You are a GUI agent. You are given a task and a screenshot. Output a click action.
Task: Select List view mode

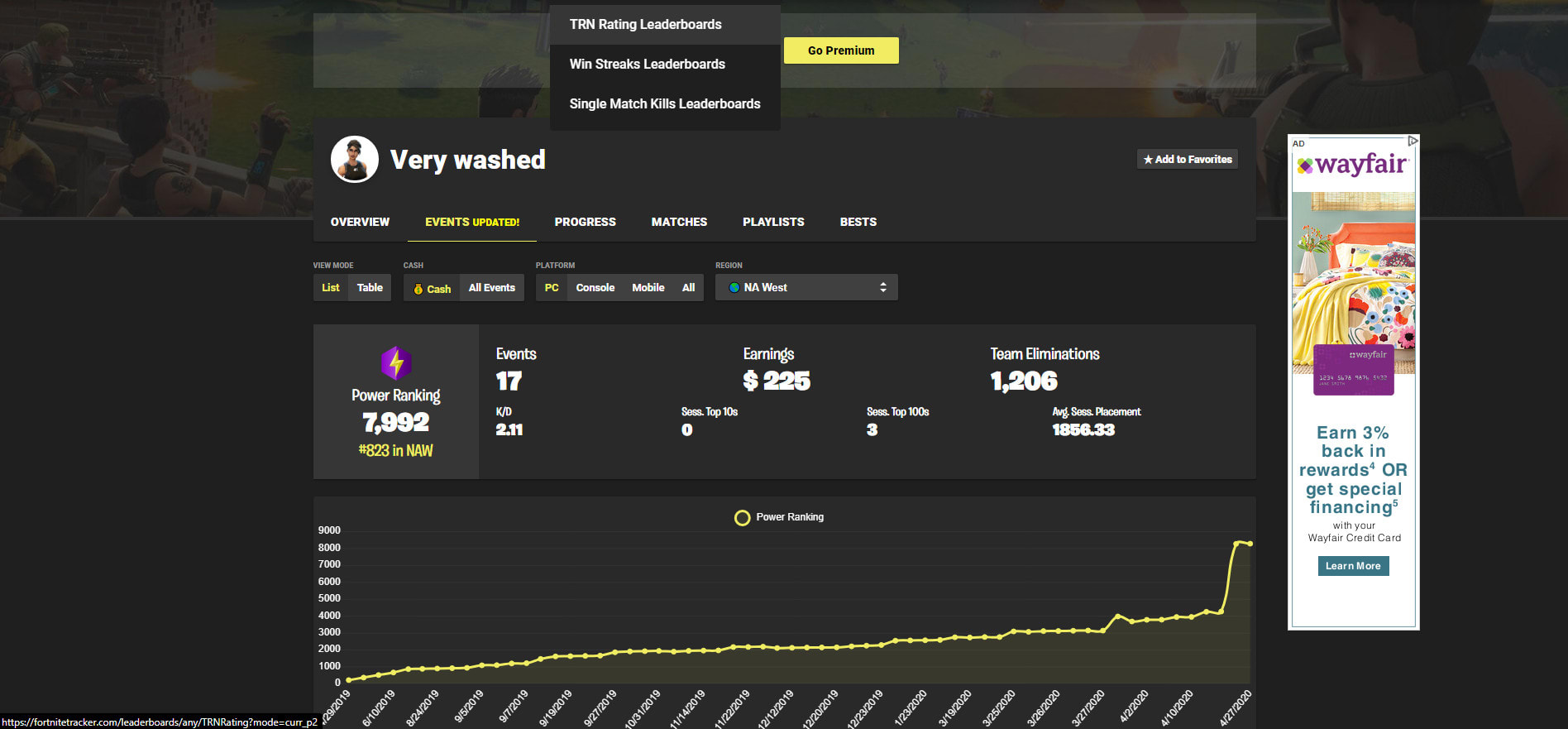pos(331,288)
